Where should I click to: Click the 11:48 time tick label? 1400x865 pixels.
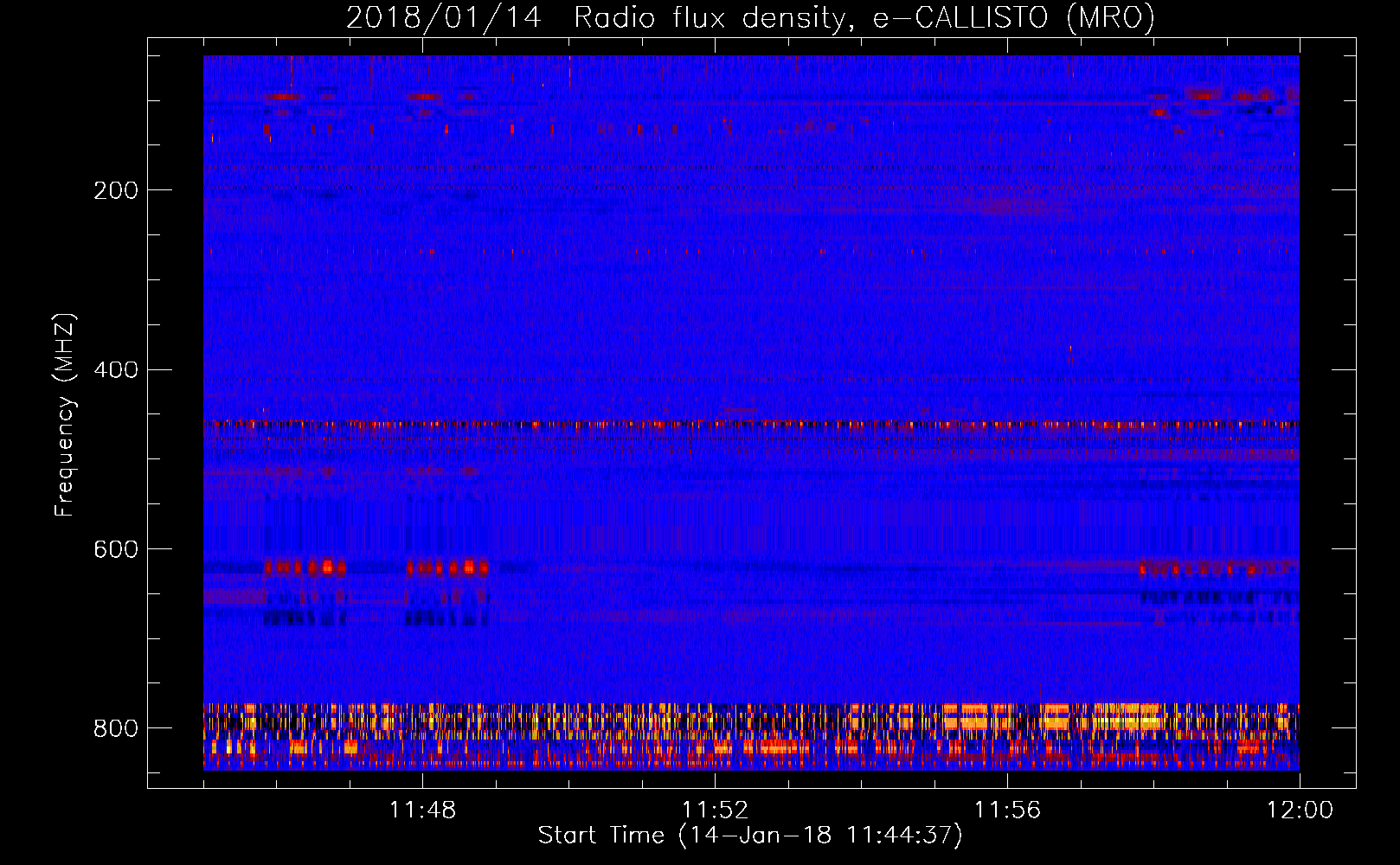coord(422,811)
